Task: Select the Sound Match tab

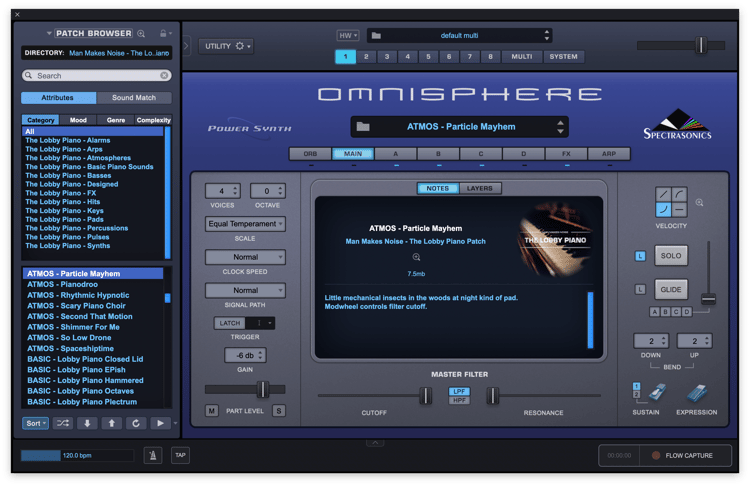Action: pos(134,98)
